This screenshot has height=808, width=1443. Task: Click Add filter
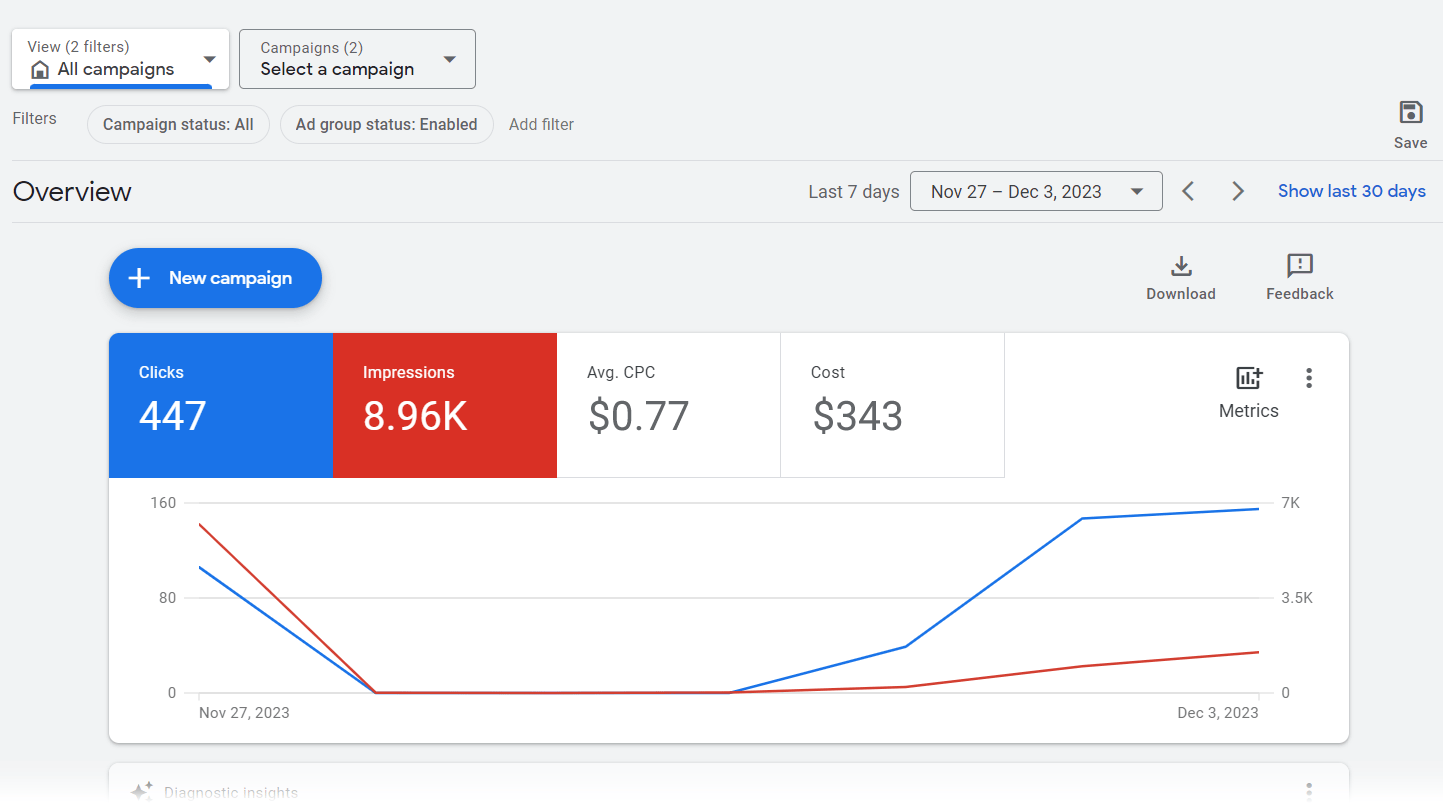pos(541,124)
